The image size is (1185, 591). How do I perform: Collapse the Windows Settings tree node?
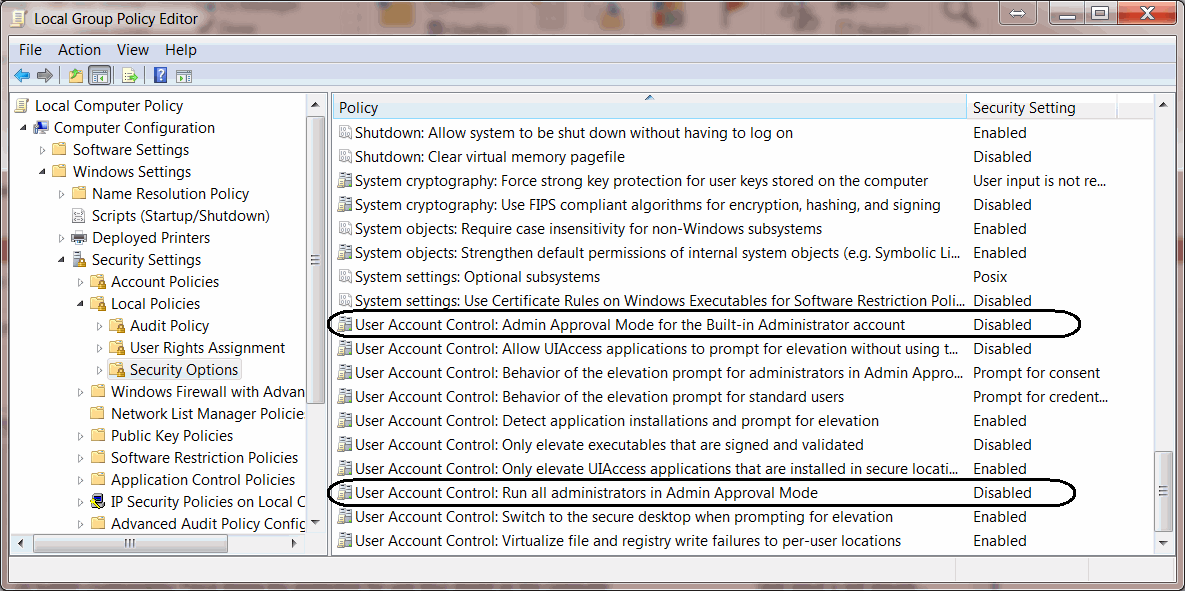tap(42, 172)
